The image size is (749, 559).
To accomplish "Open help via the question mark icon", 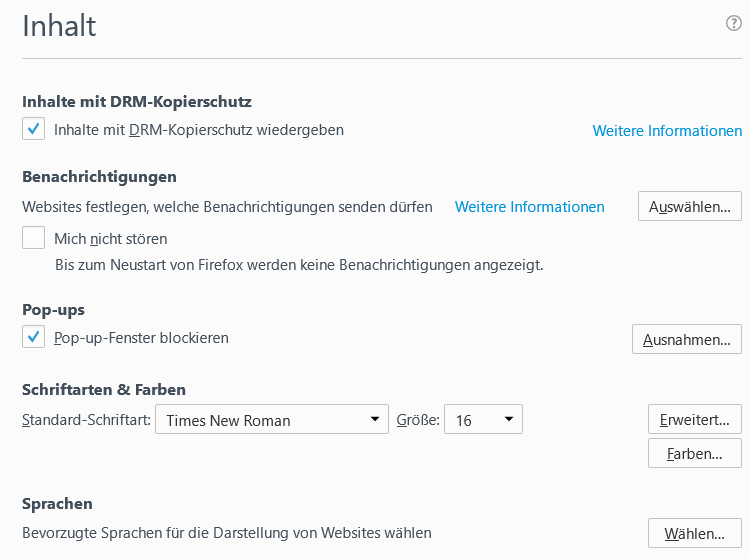I will (x=734, y=24).
